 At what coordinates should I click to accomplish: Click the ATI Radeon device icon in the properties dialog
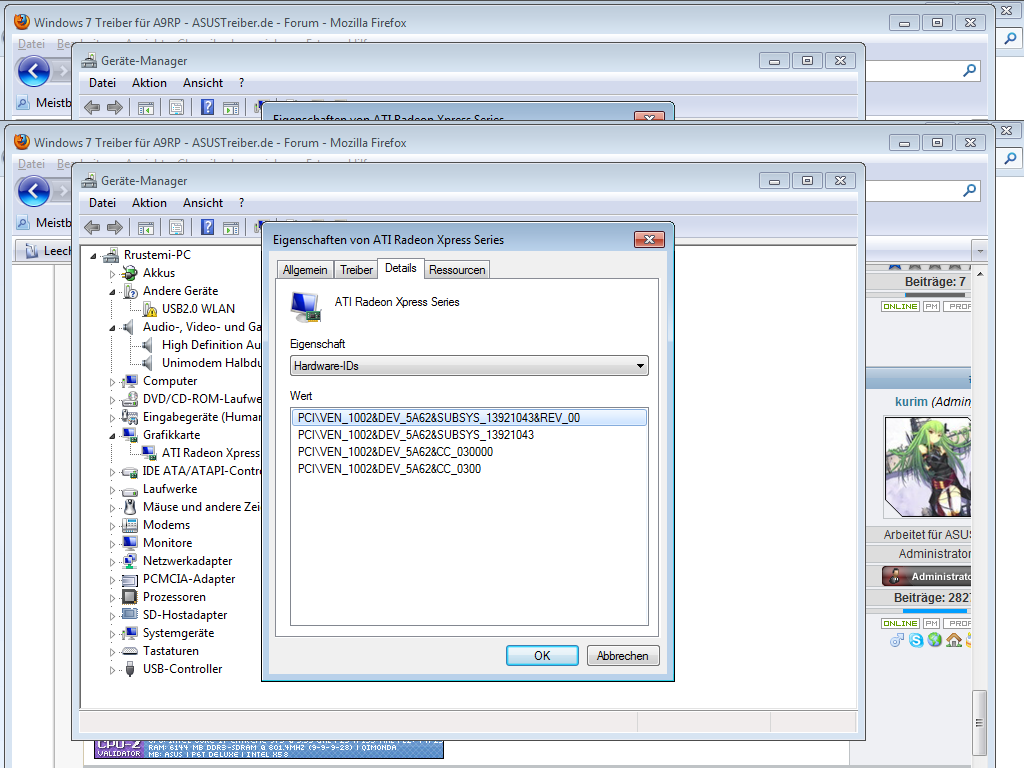(306, 308)
